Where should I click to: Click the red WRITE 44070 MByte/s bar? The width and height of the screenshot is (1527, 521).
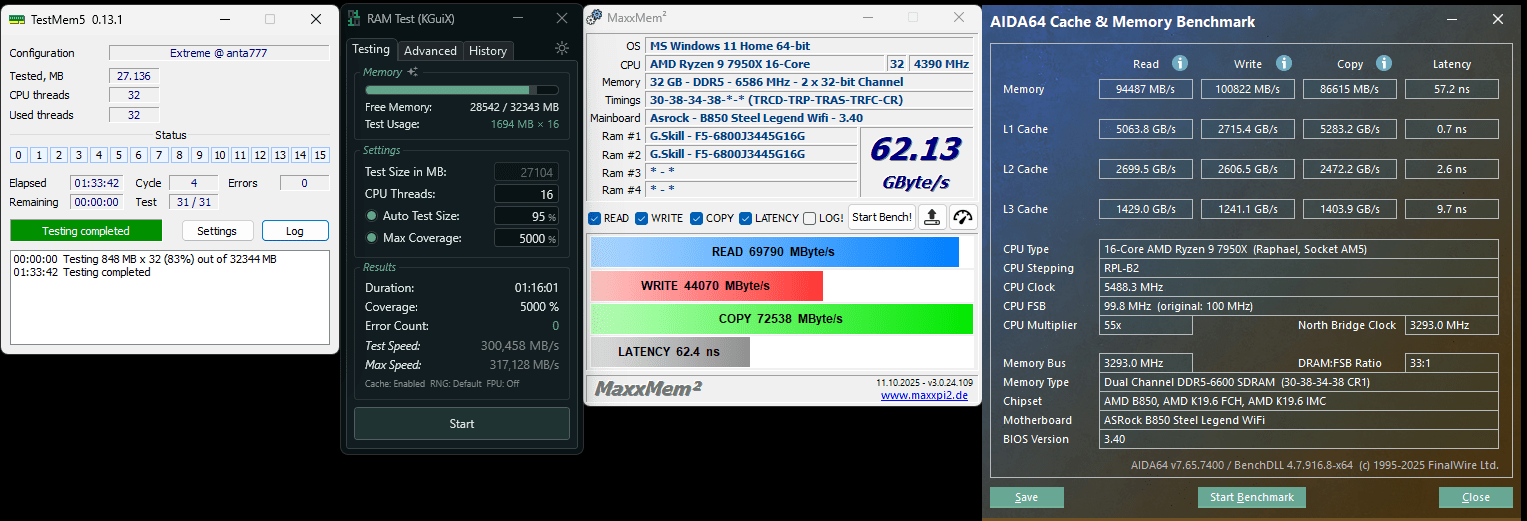706,285
